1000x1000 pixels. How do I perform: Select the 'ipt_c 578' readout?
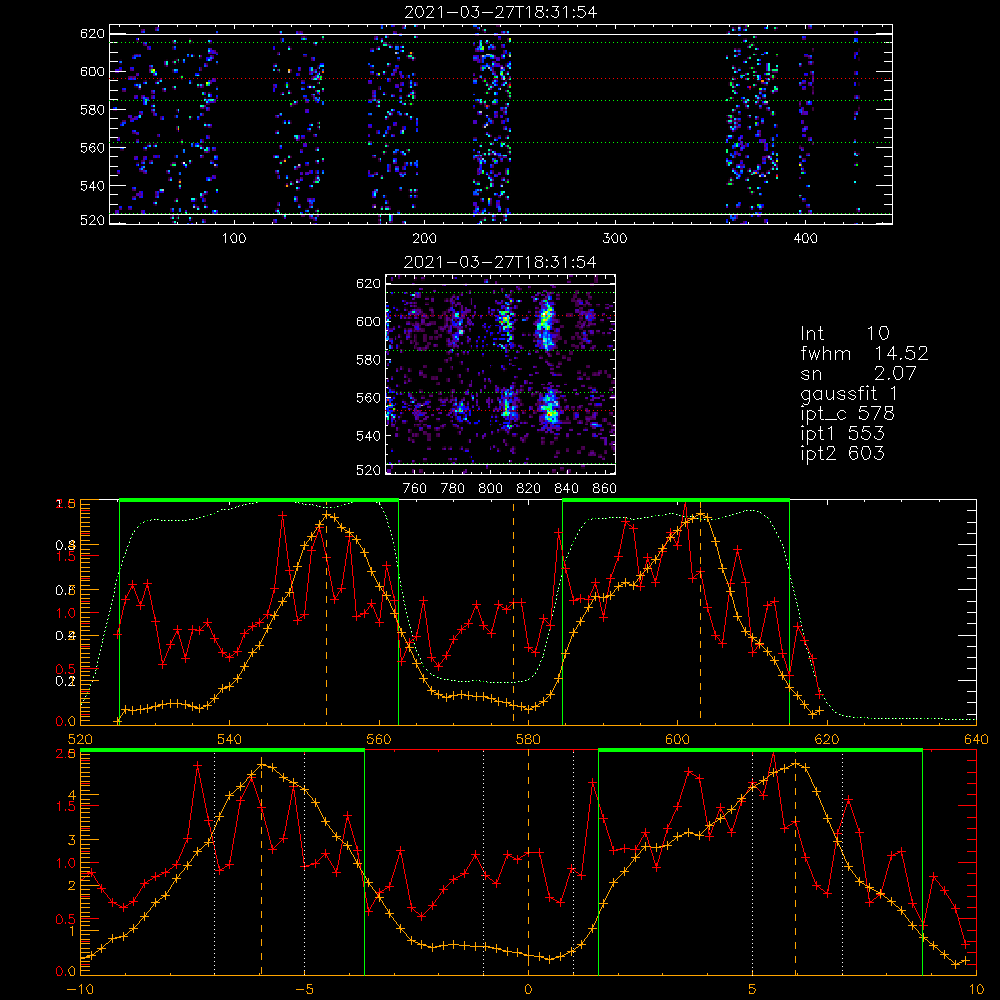pos(848,414)
